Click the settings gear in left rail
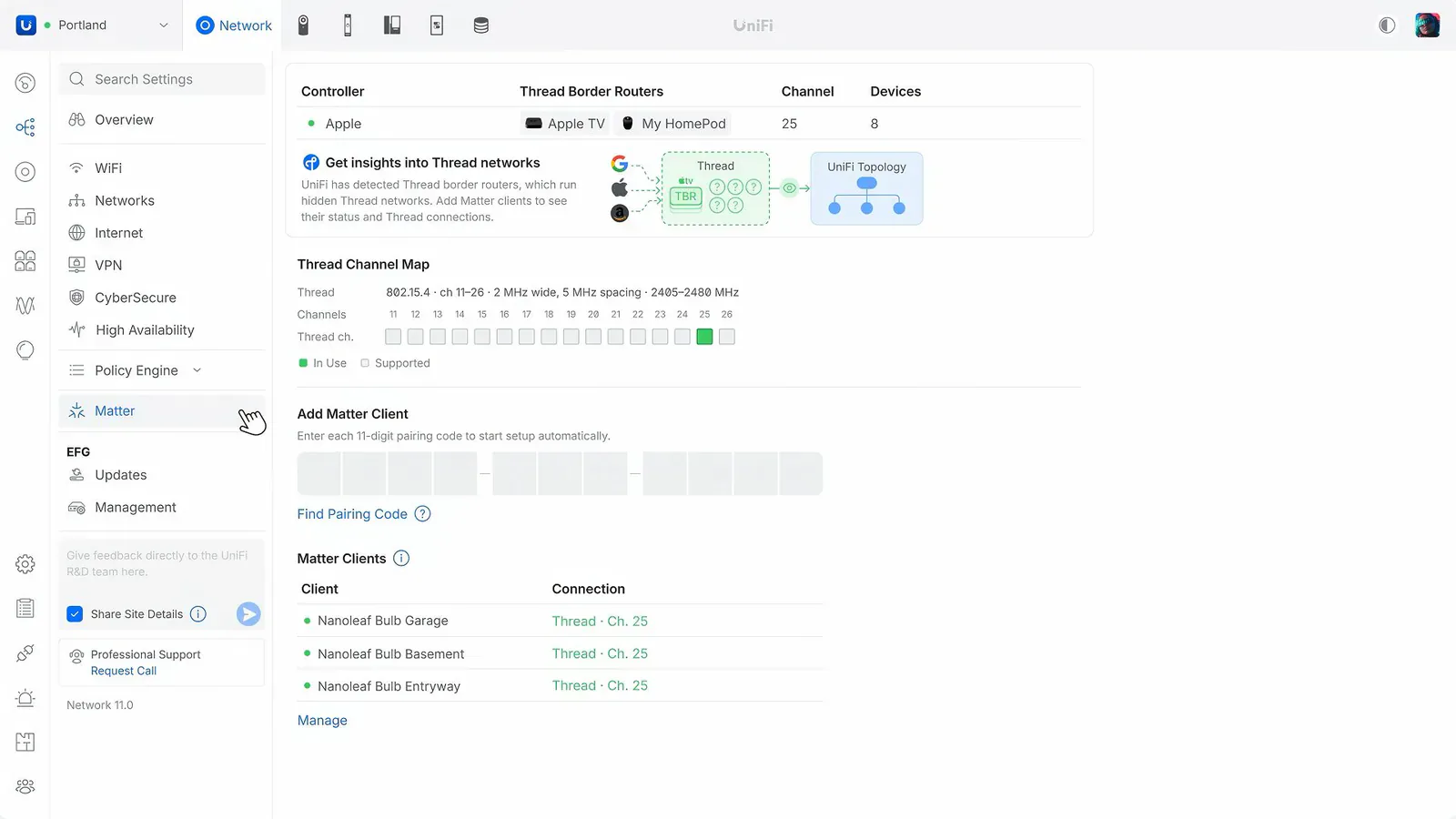1456x819 pixels. coord(25,564)
